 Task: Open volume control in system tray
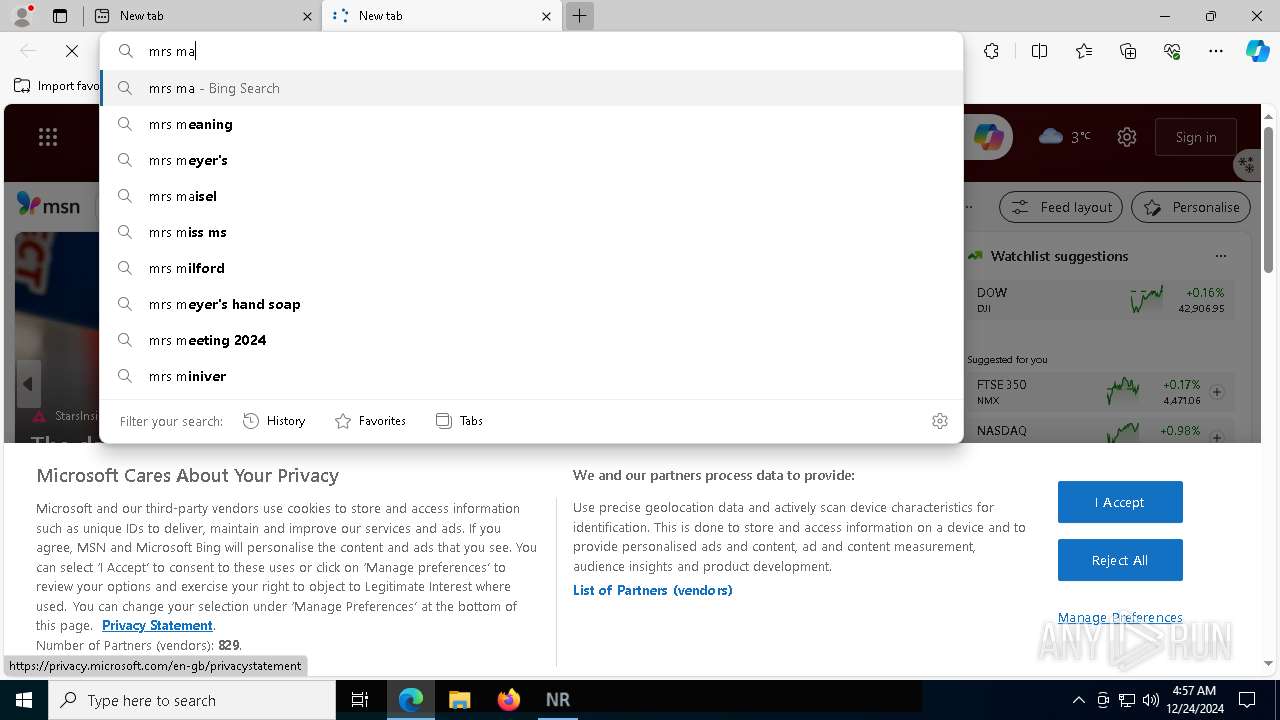pyautogui.click(x=1150, y=700)
